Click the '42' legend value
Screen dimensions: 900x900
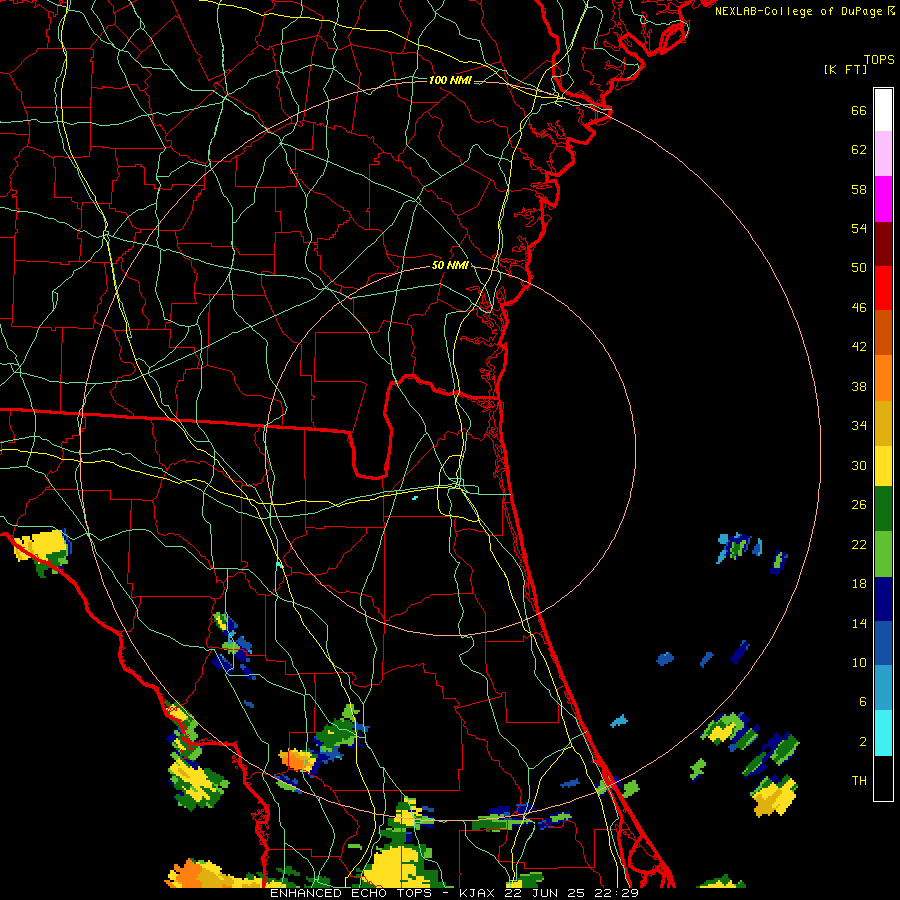coord(859,347)
